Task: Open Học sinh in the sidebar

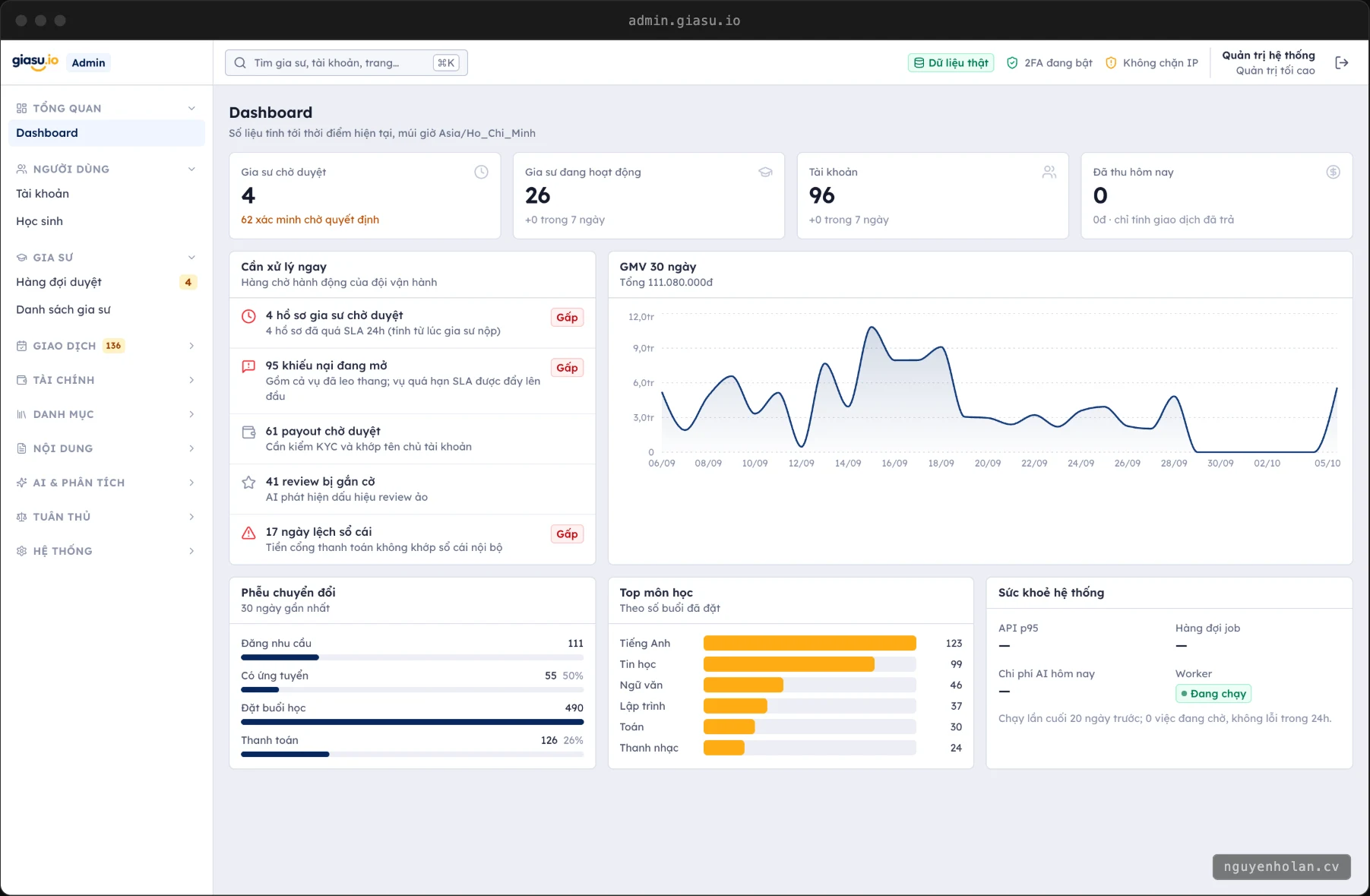Action: point(106,221)
